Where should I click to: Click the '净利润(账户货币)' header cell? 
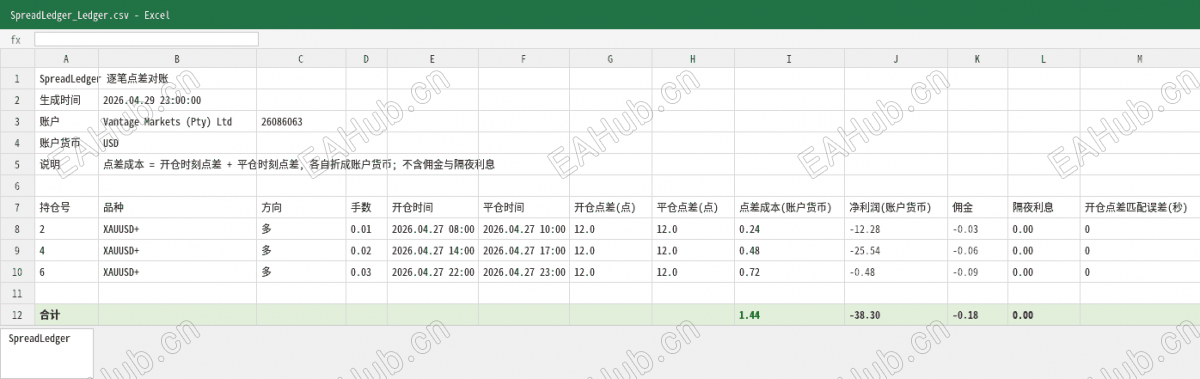(x=896, y=208)
